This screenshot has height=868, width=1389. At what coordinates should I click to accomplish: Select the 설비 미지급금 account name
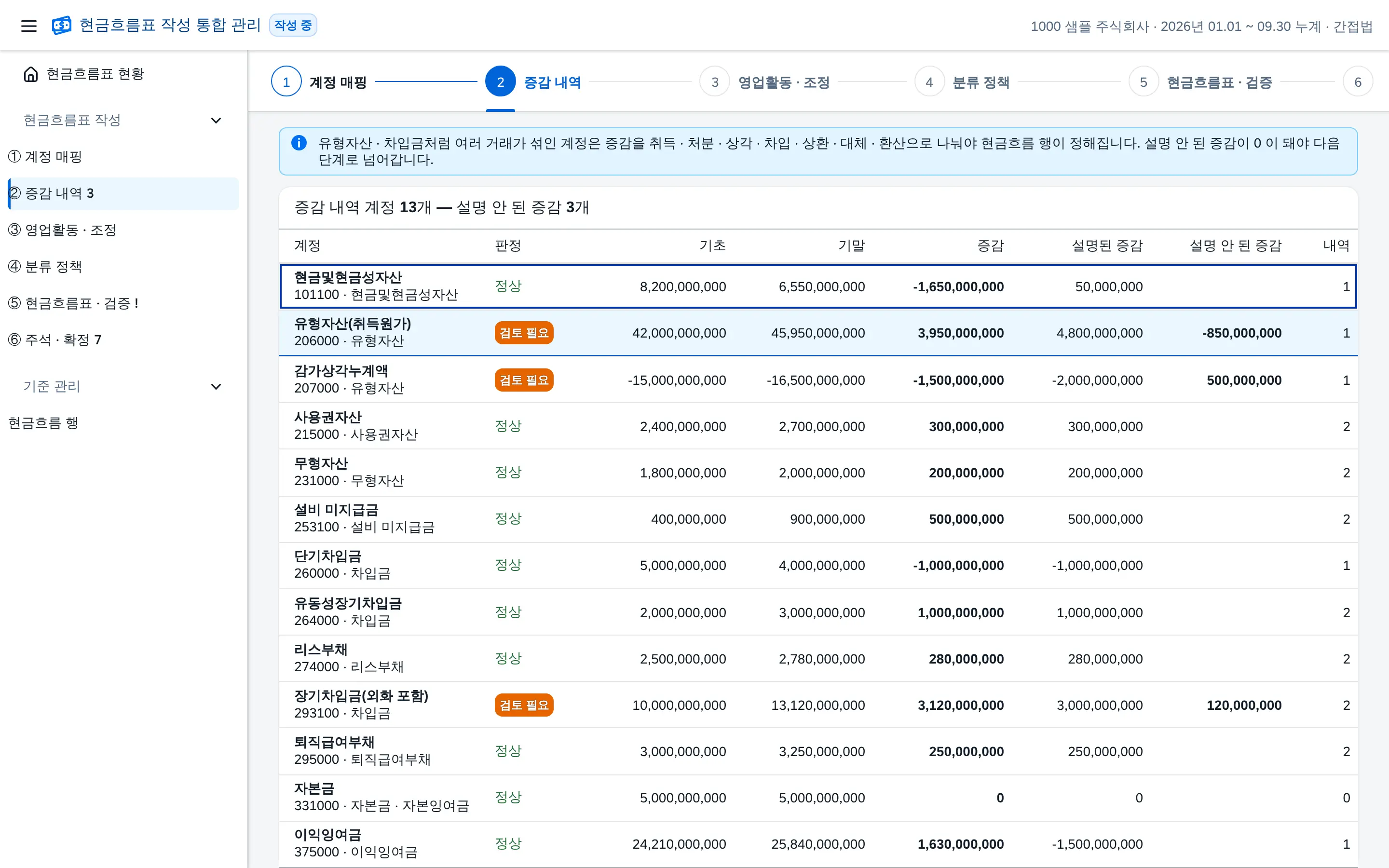click(x=336, y=510)
